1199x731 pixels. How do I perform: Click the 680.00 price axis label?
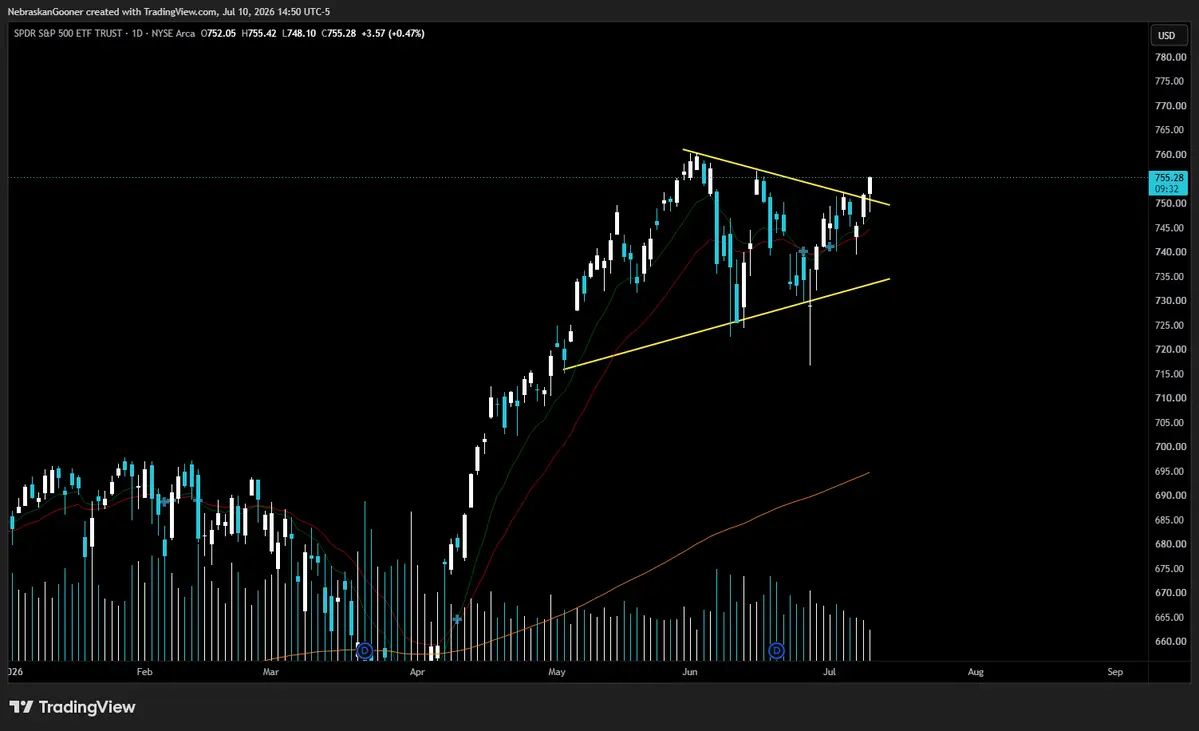click(1171, 544)
